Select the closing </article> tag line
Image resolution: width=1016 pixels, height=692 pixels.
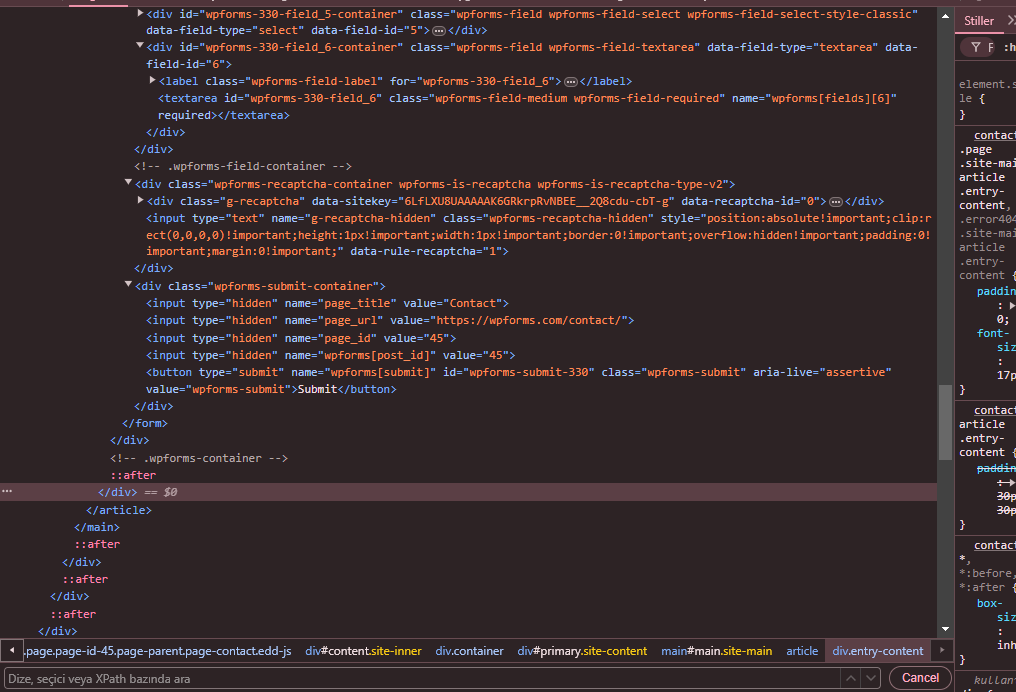(x=119, y=510)
